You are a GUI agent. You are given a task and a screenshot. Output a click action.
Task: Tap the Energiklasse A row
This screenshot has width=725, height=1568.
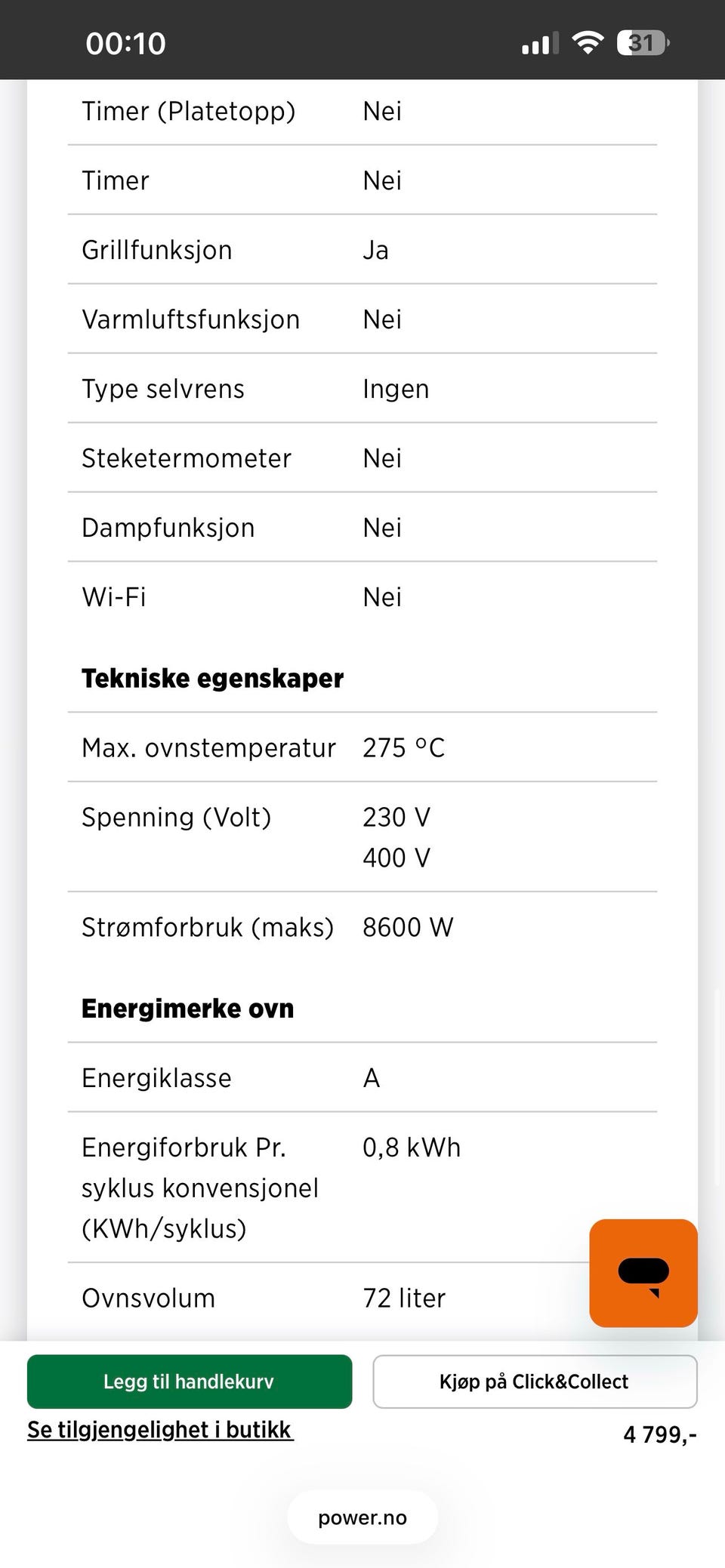[362, 1077]
